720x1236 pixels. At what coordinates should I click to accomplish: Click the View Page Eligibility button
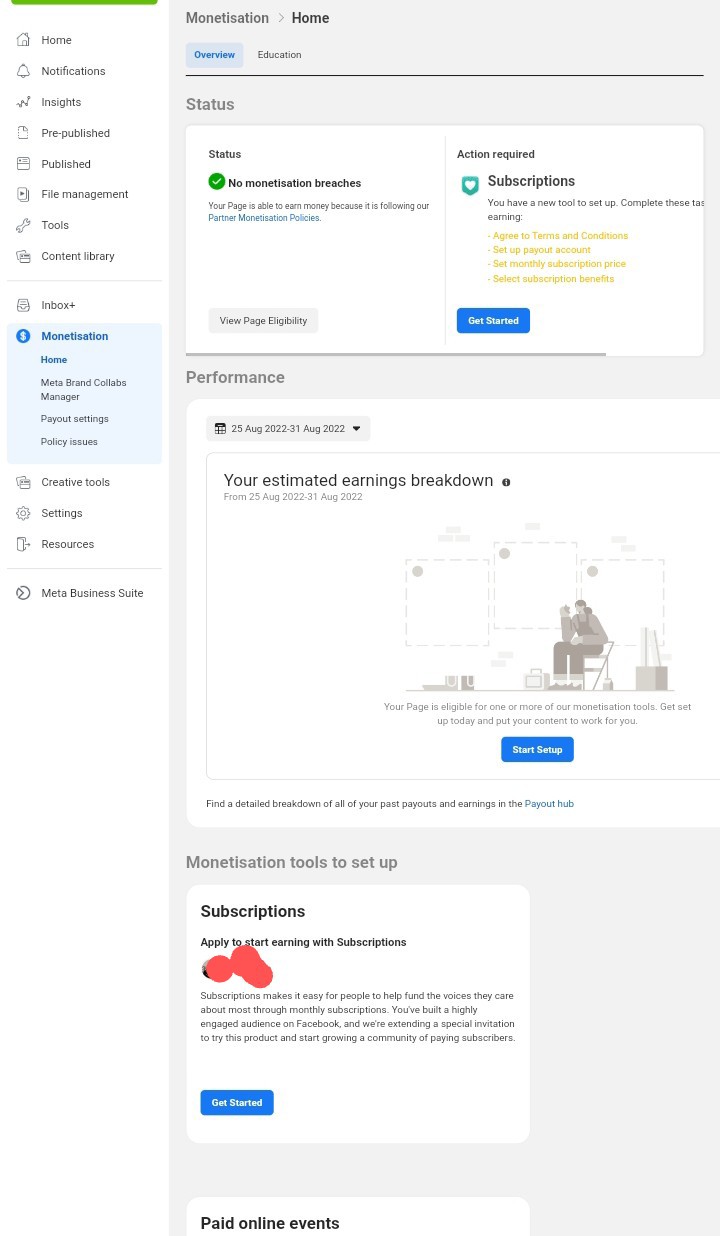click(263, 321)
